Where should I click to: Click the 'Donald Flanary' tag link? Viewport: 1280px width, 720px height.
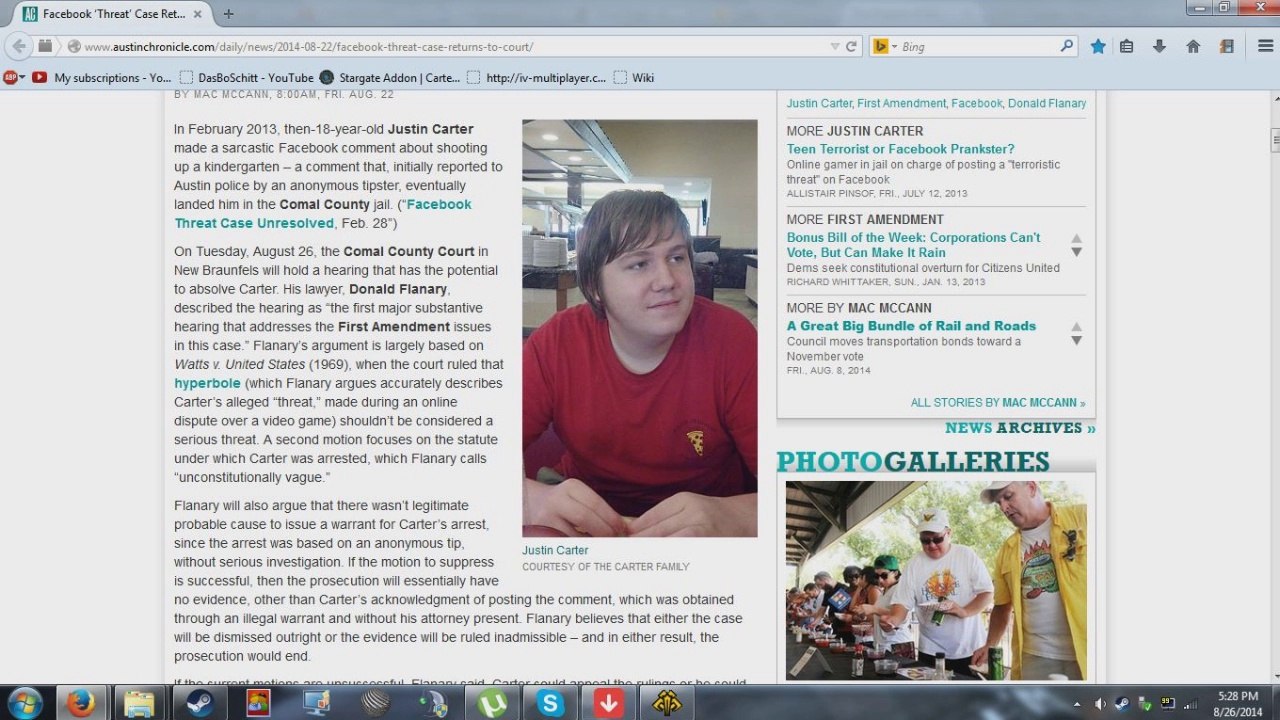[1047, 103]
